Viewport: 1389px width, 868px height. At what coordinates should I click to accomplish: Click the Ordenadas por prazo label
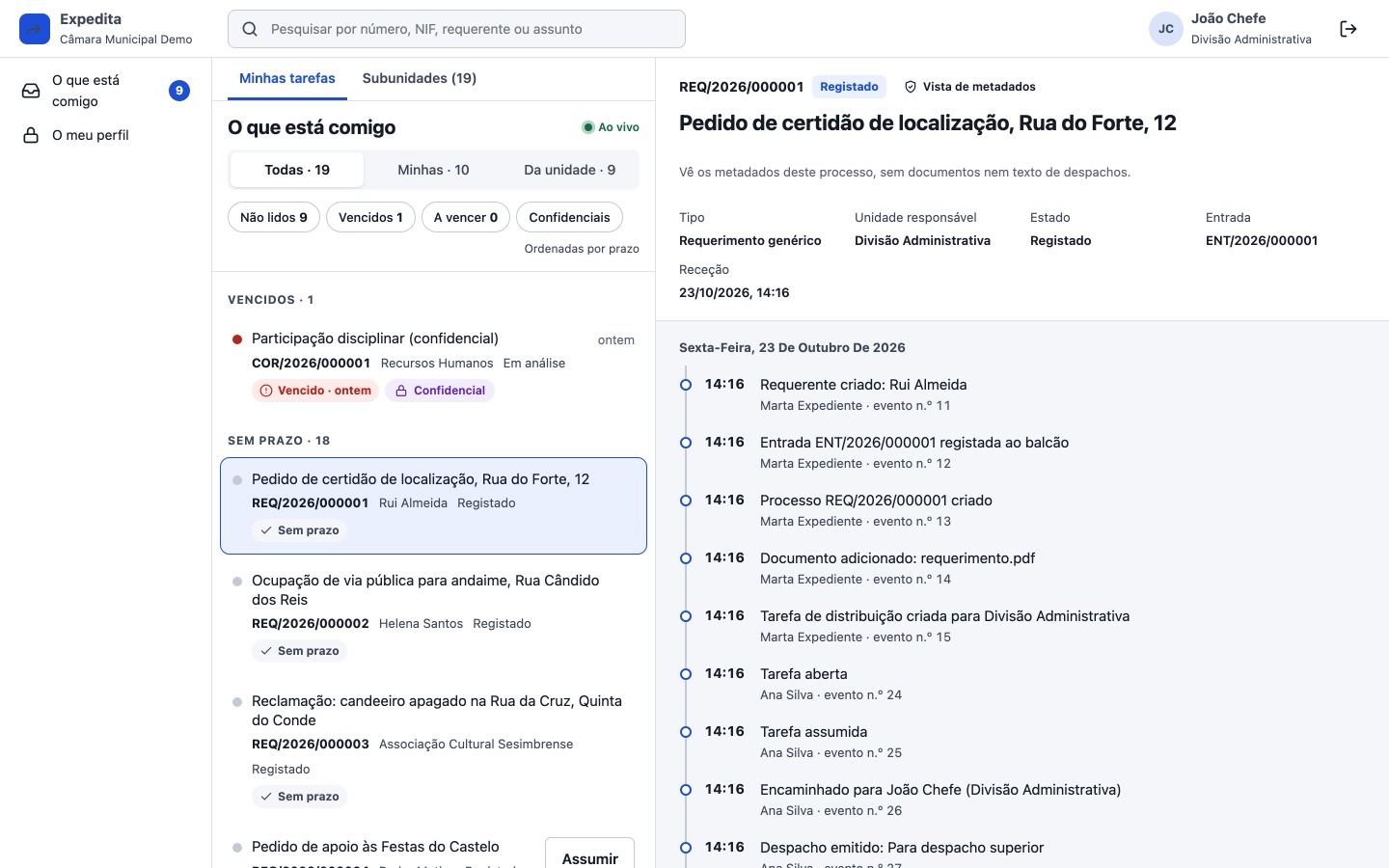coord(582,249)
